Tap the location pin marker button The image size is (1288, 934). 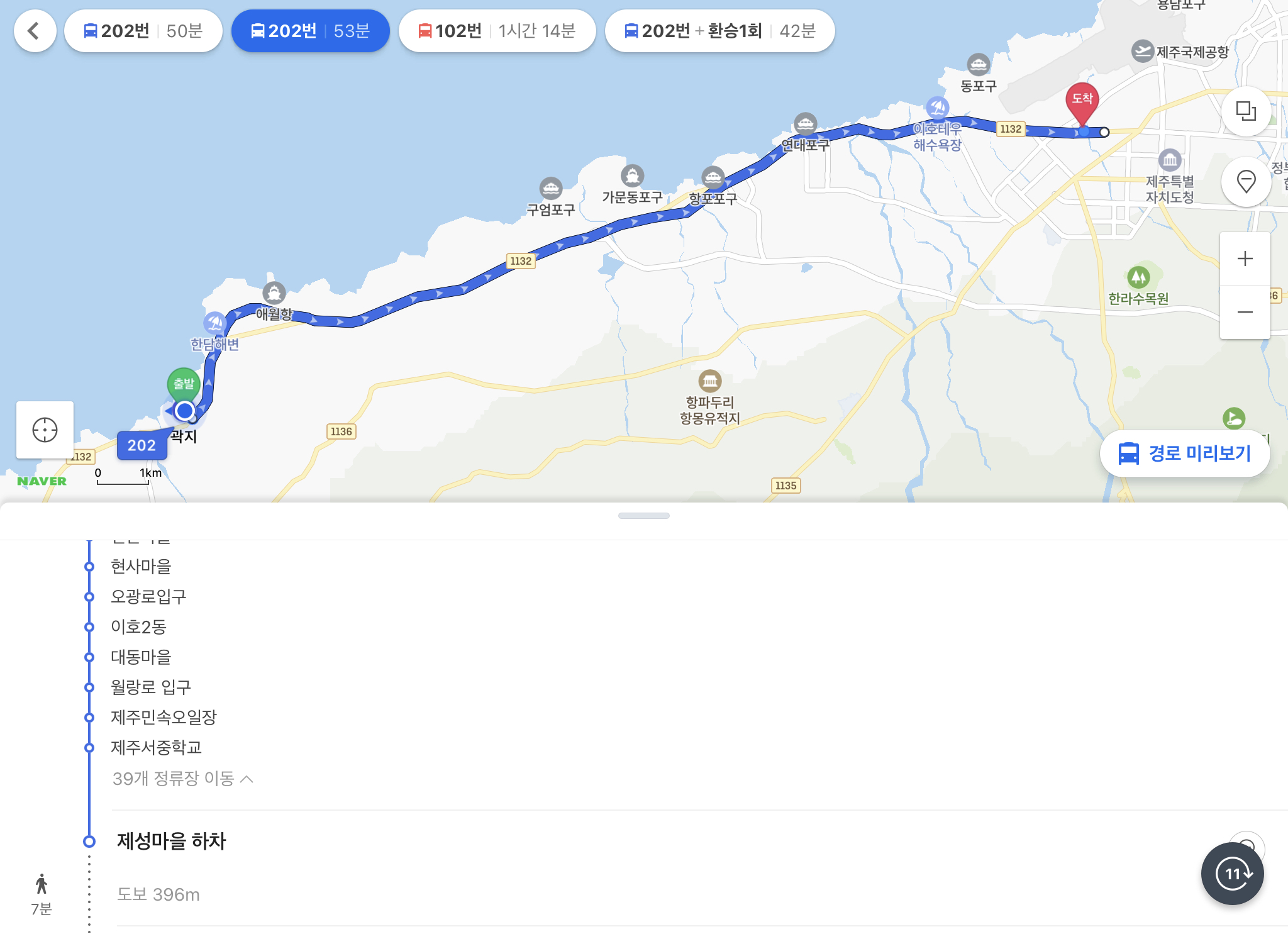point(1246,182)
